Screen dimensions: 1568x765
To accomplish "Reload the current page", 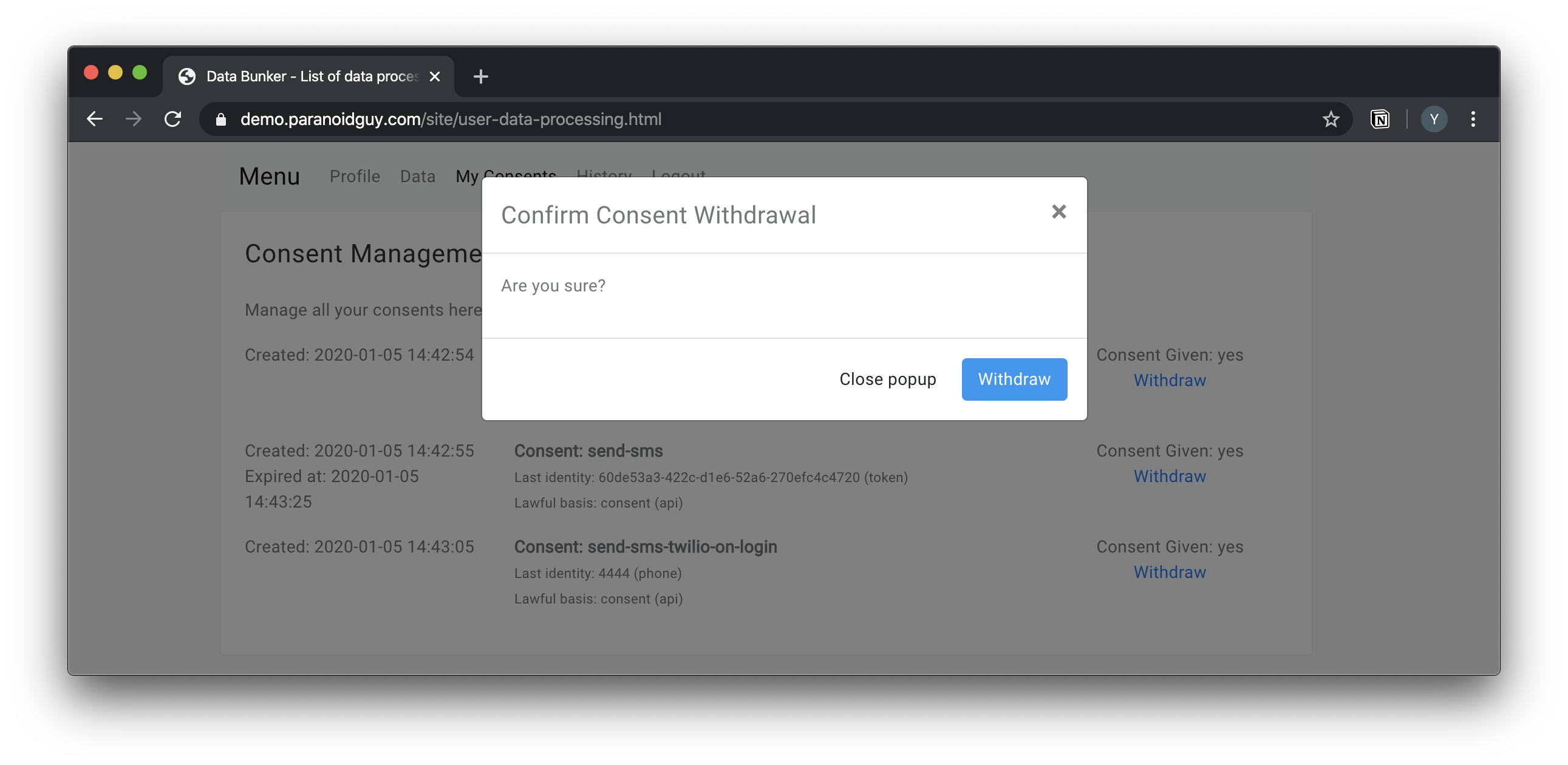I will (x=173, y=118).
